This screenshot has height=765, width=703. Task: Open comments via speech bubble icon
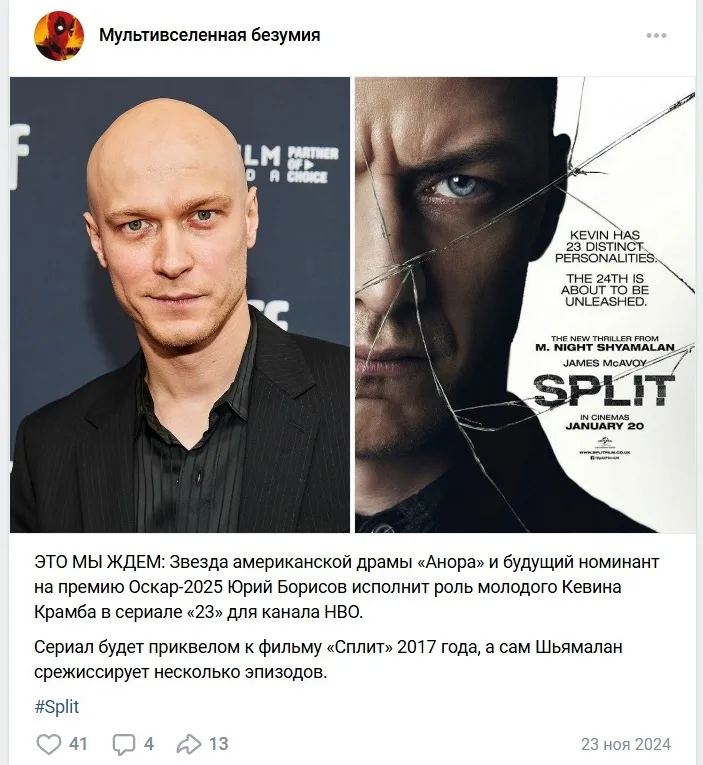tap(123, 744)
